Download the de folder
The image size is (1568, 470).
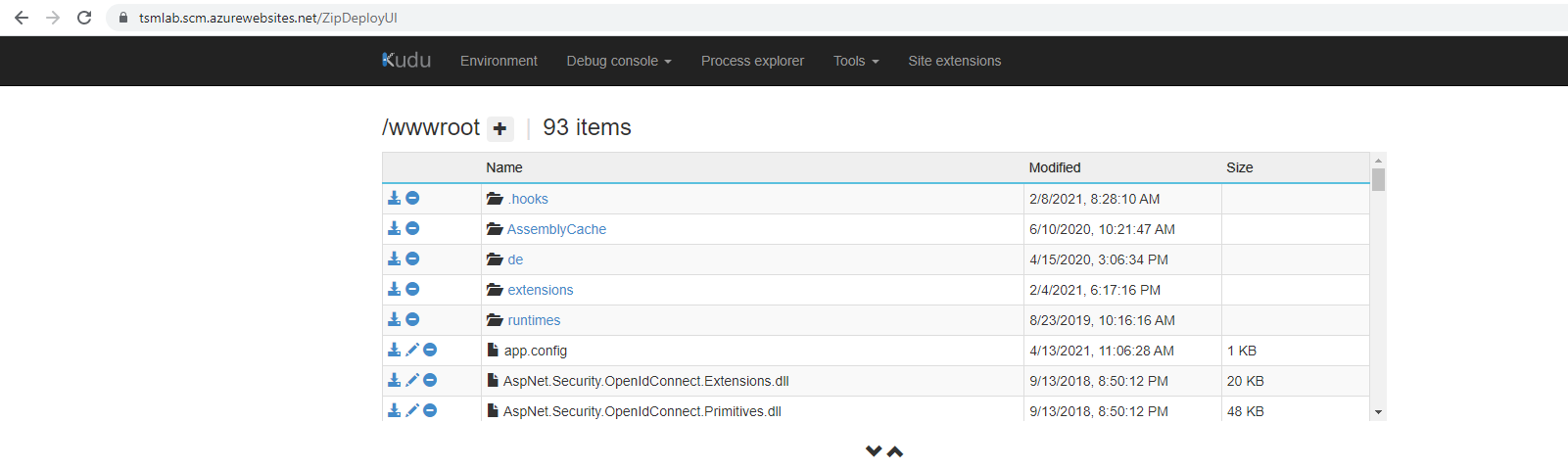[x=394, y=258]
